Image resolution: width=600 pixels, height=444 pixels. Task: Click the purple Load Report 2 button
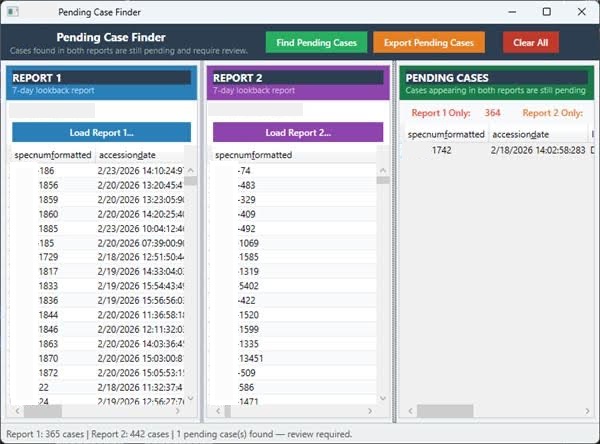pos(298,132)
